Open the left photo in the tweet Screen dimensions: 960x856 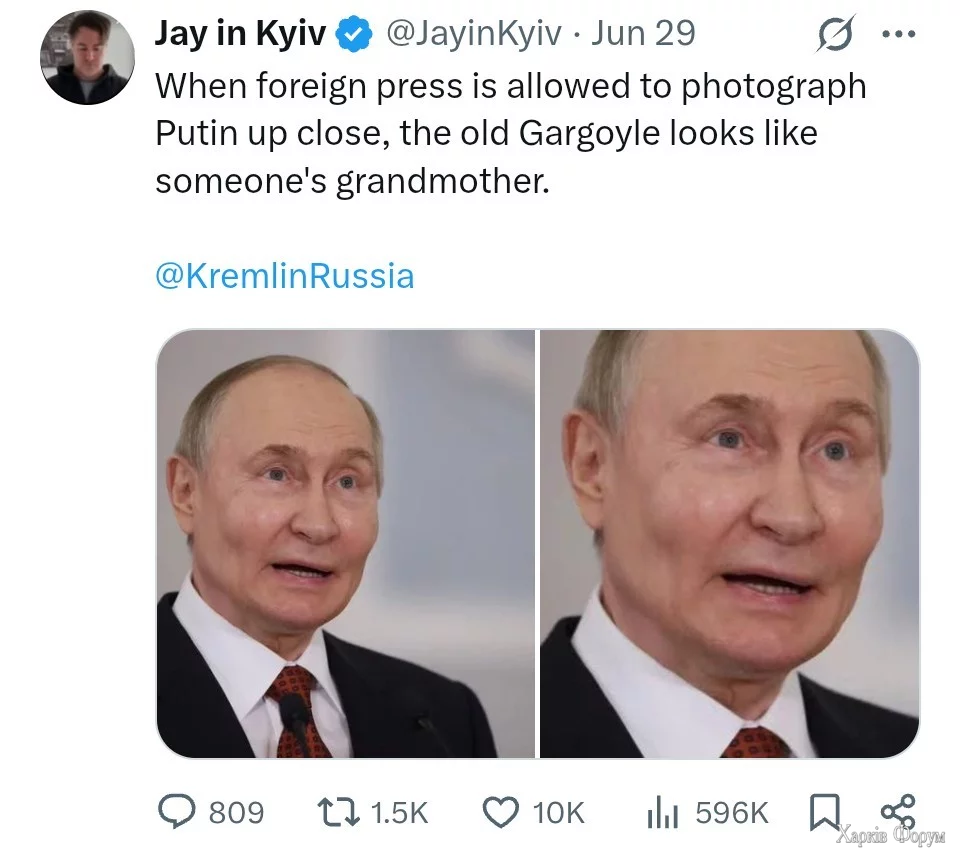346,543
